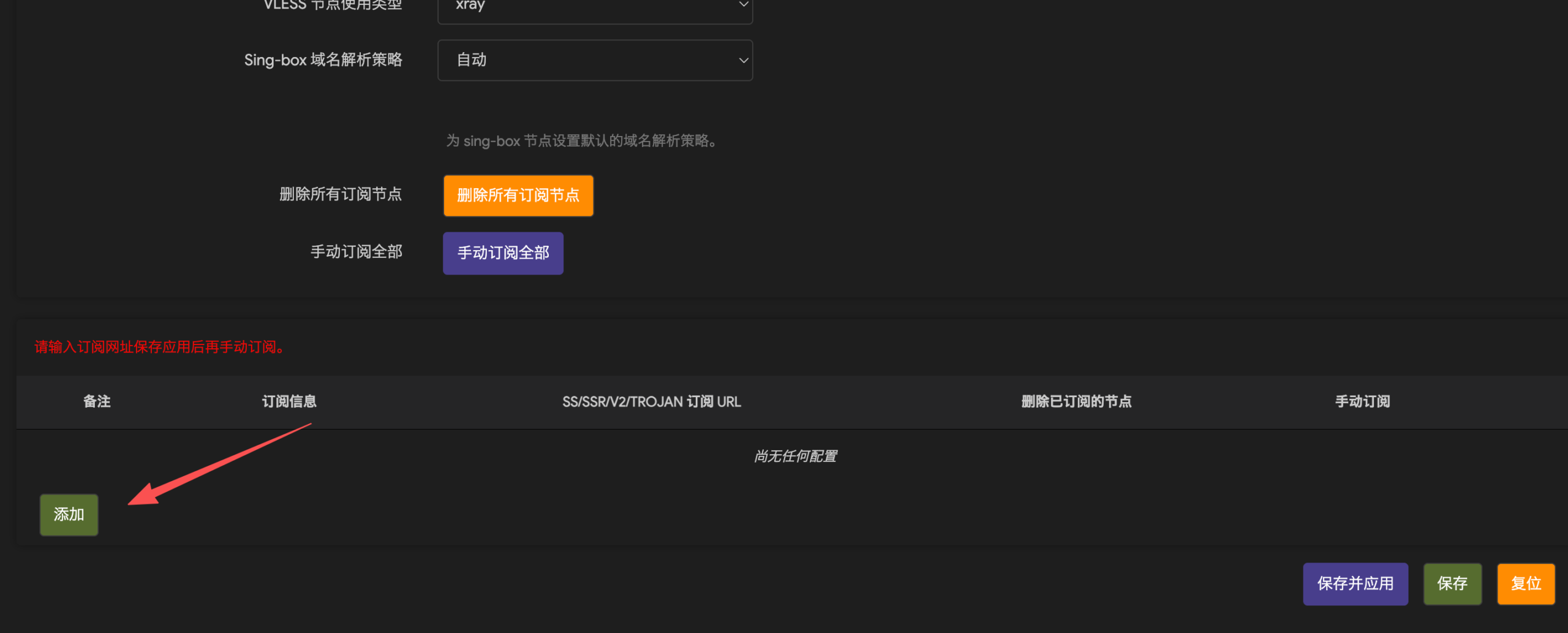Screen dimensions: 1568x633
Task: Click the 尚无任何配置 placeholder text
Action: pyautogui.click(x=794, y=456)
